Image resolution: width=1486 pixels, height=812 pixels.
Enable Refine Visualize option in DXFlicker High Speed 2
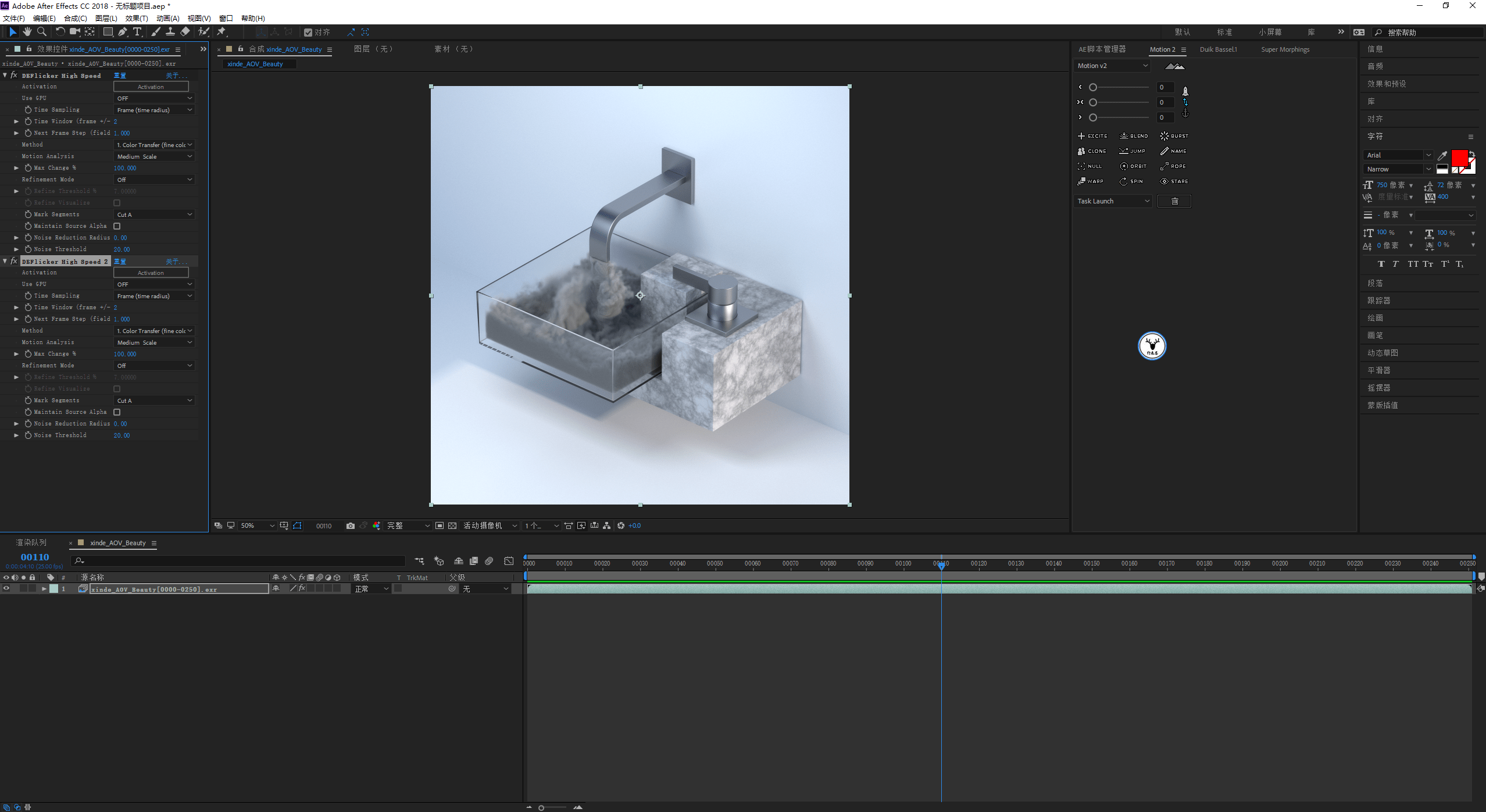(x=117, y=388)
